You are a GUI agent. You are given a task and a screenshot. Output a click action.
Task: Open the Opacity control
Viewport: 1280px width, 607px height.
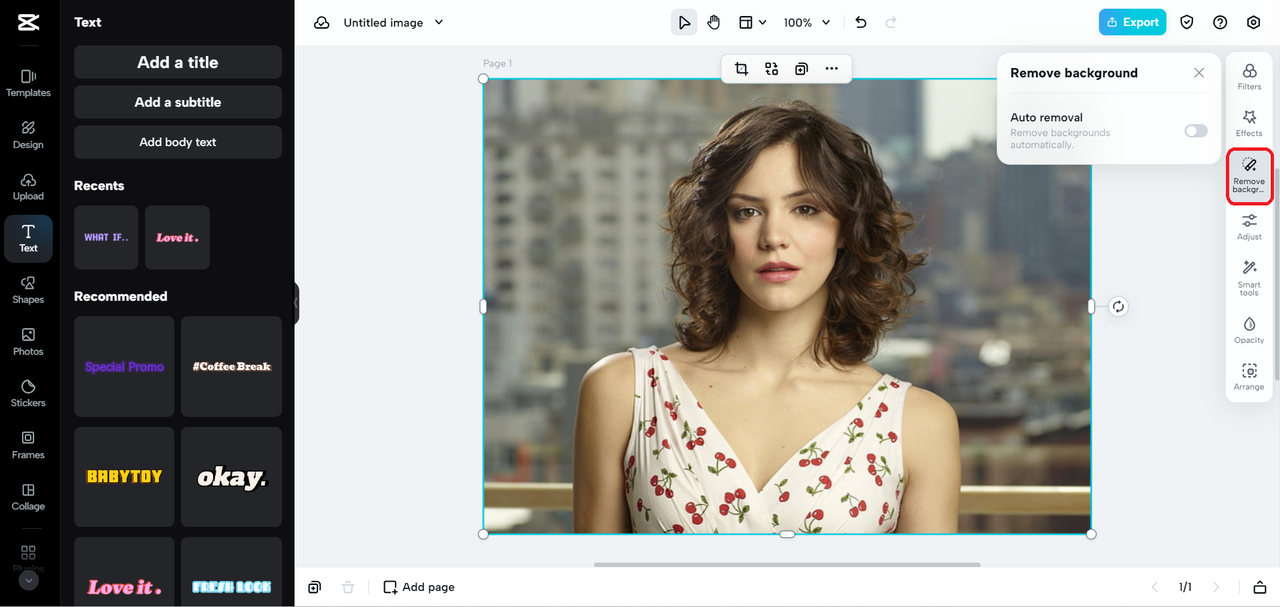click(1249, 329)
